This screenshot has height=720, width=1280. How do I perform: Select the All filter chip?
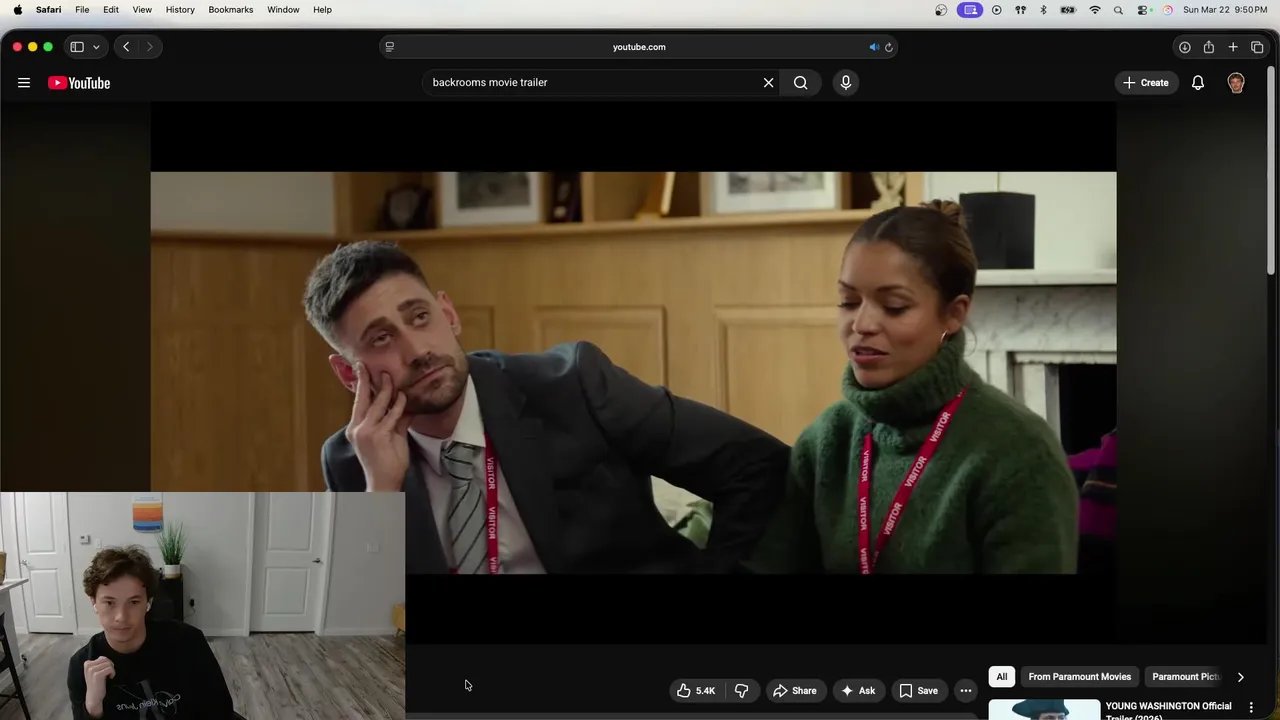pyautogui.click(x=1002, y=677)
